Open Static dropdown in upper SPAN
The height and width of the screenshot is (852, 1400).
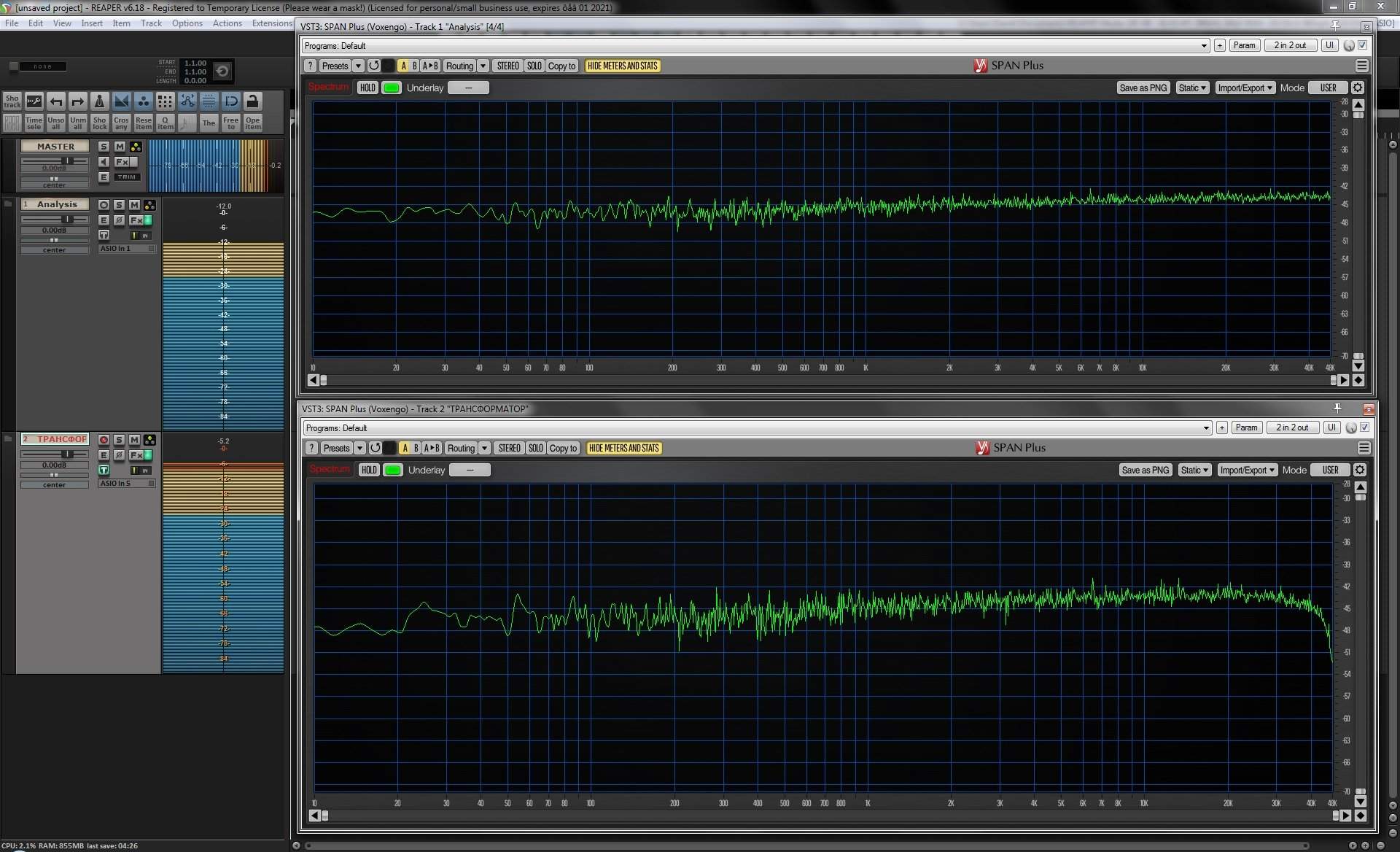(1192, 88)
